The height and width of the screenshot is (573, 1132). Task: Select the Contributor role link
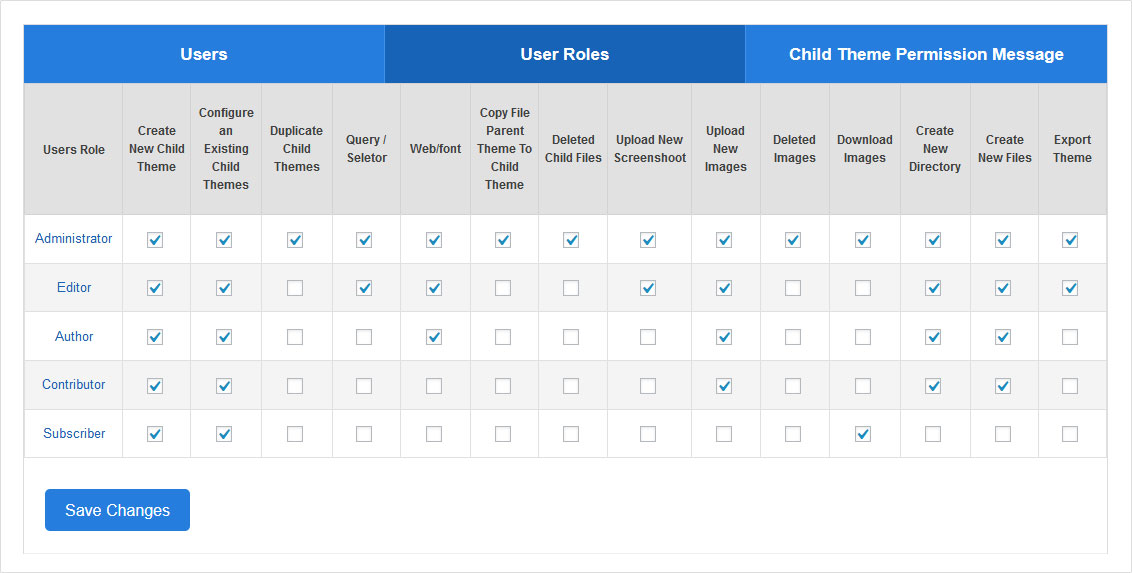click(74, 385)
